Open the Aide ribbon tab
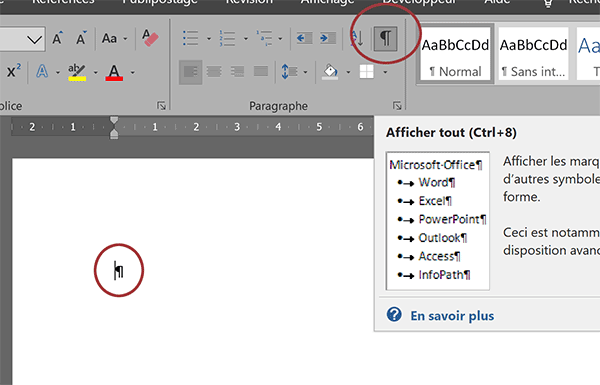 coord(497,2)
